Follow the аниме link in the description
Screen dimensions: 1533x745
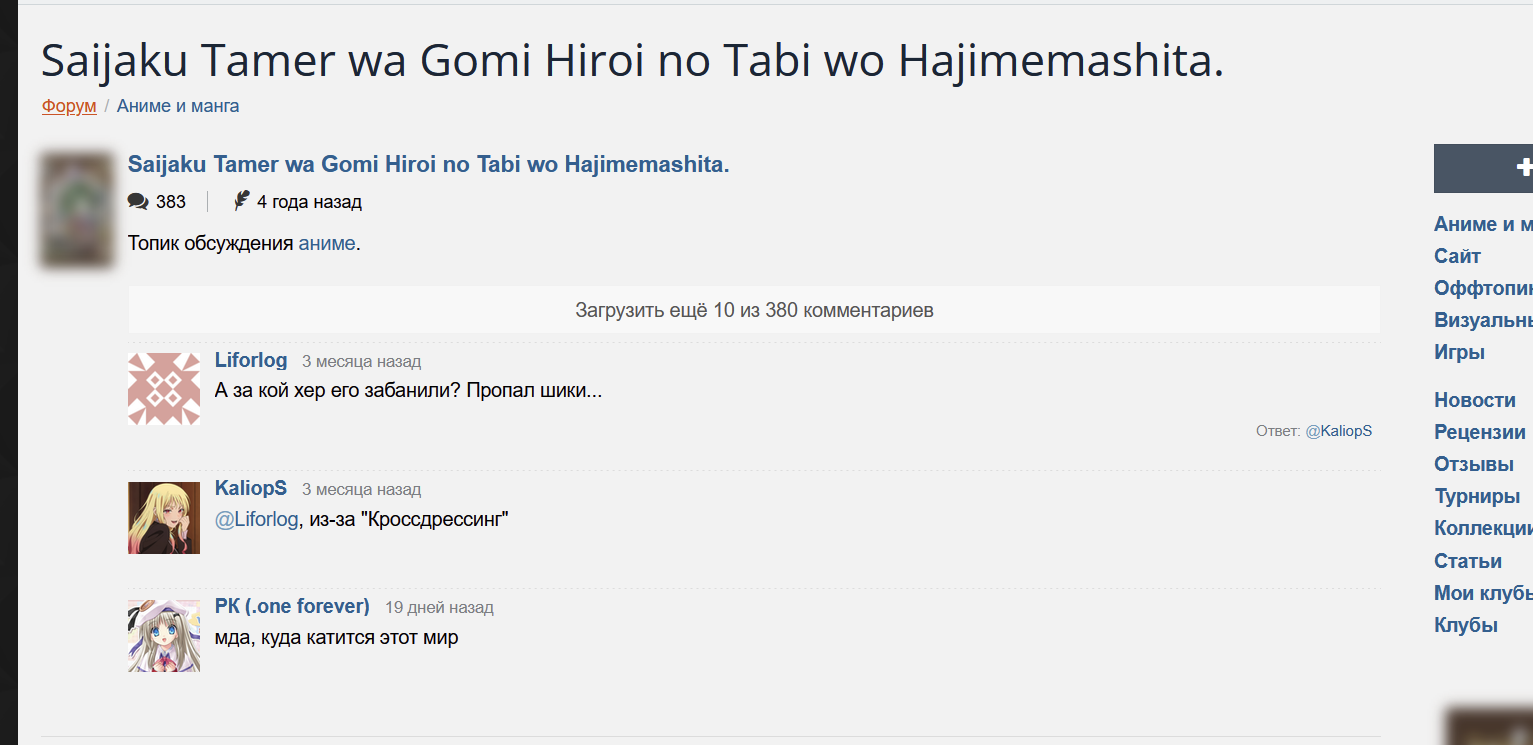pos(327,243)
